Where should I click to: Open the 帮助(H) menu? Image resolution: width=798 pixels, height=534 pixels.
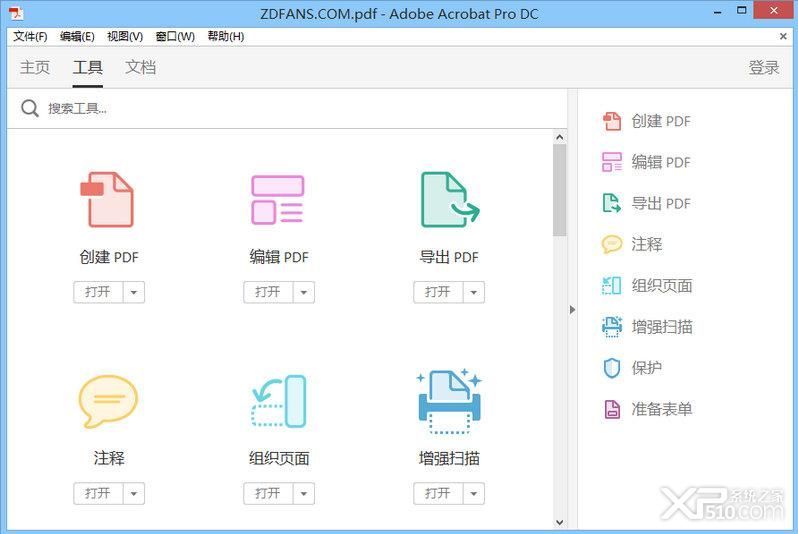[x=225, y=37]
